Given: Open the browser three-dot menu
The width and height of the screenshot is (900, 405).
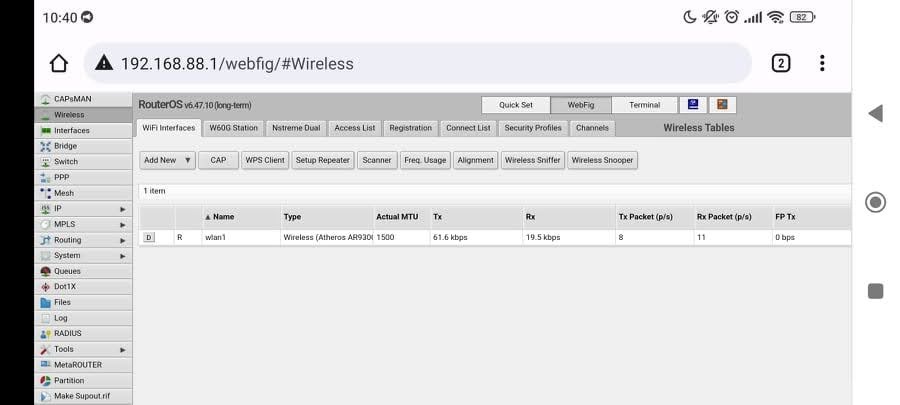Looking at the screenshot, I should [822, 63].
